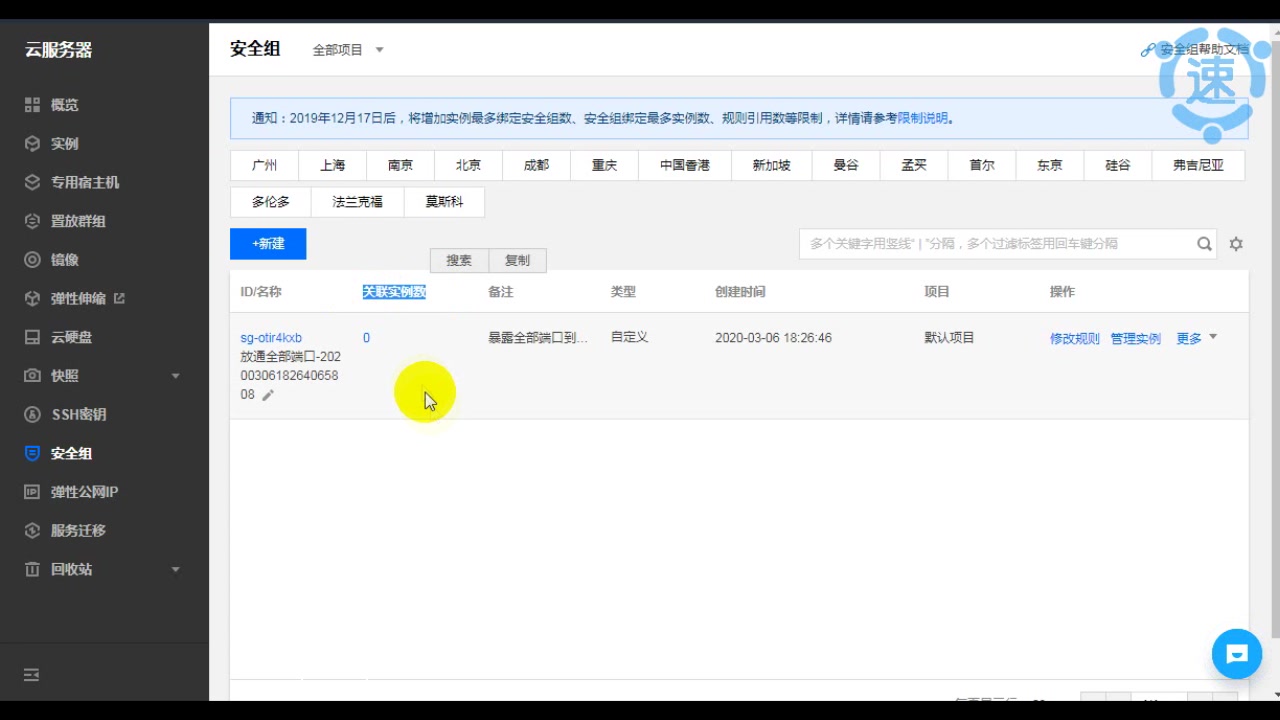1280x720 pixels.
Task: Select 置放群组 placement groups
Action: [78, 221]
